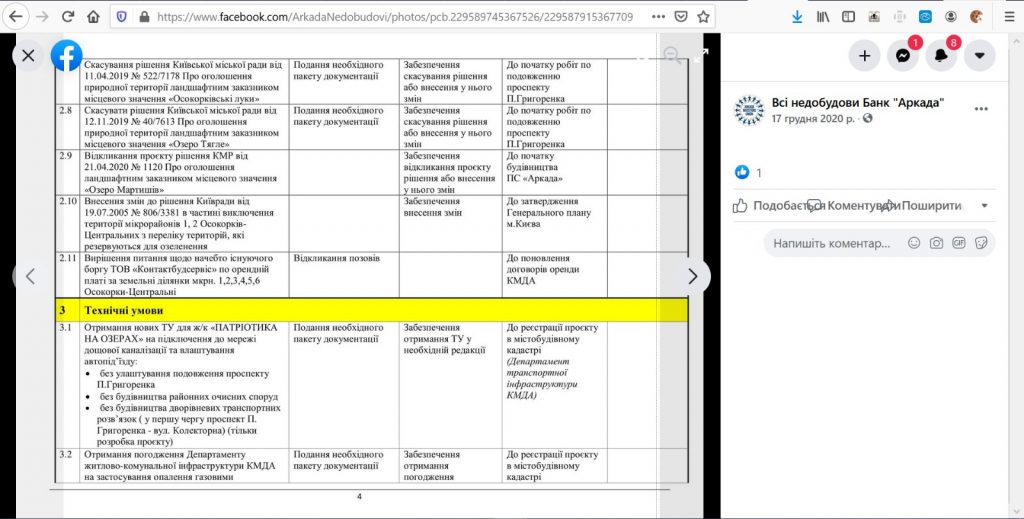Open the Firefox account avatar icon
The image size is (1024, 519).
click(x=951, y=17)
